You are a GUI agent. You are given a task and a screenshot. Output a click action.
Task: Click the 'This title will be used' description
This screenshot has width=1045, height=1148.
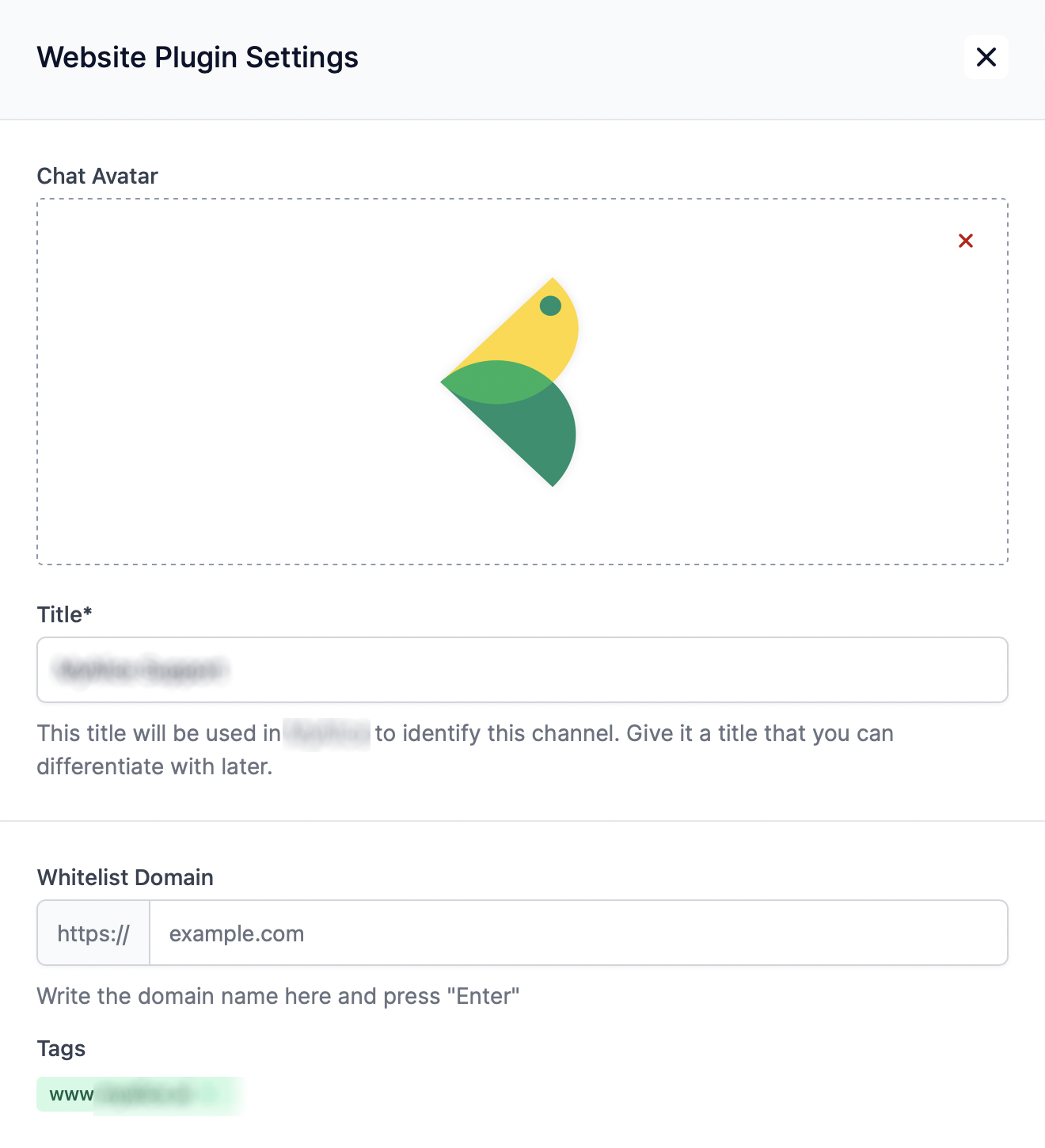[158, 733]
